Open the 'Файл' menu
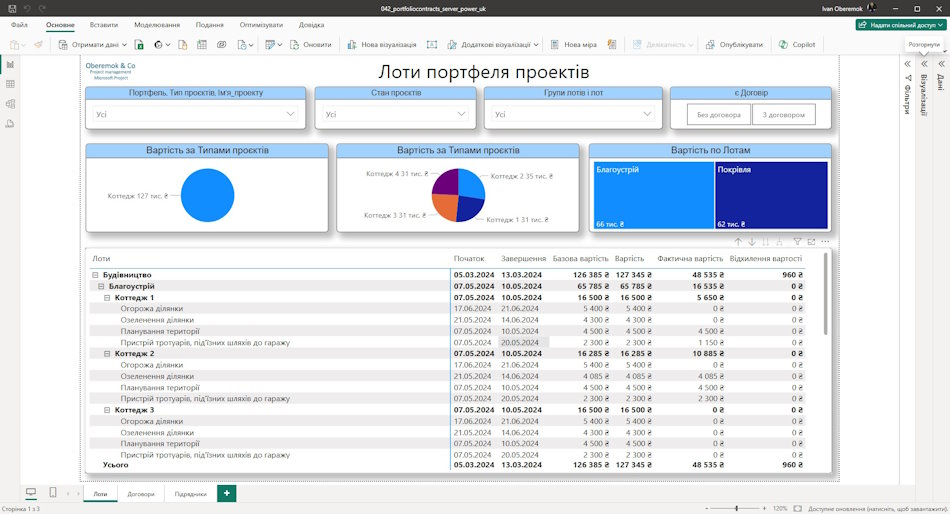 [19, 25]
